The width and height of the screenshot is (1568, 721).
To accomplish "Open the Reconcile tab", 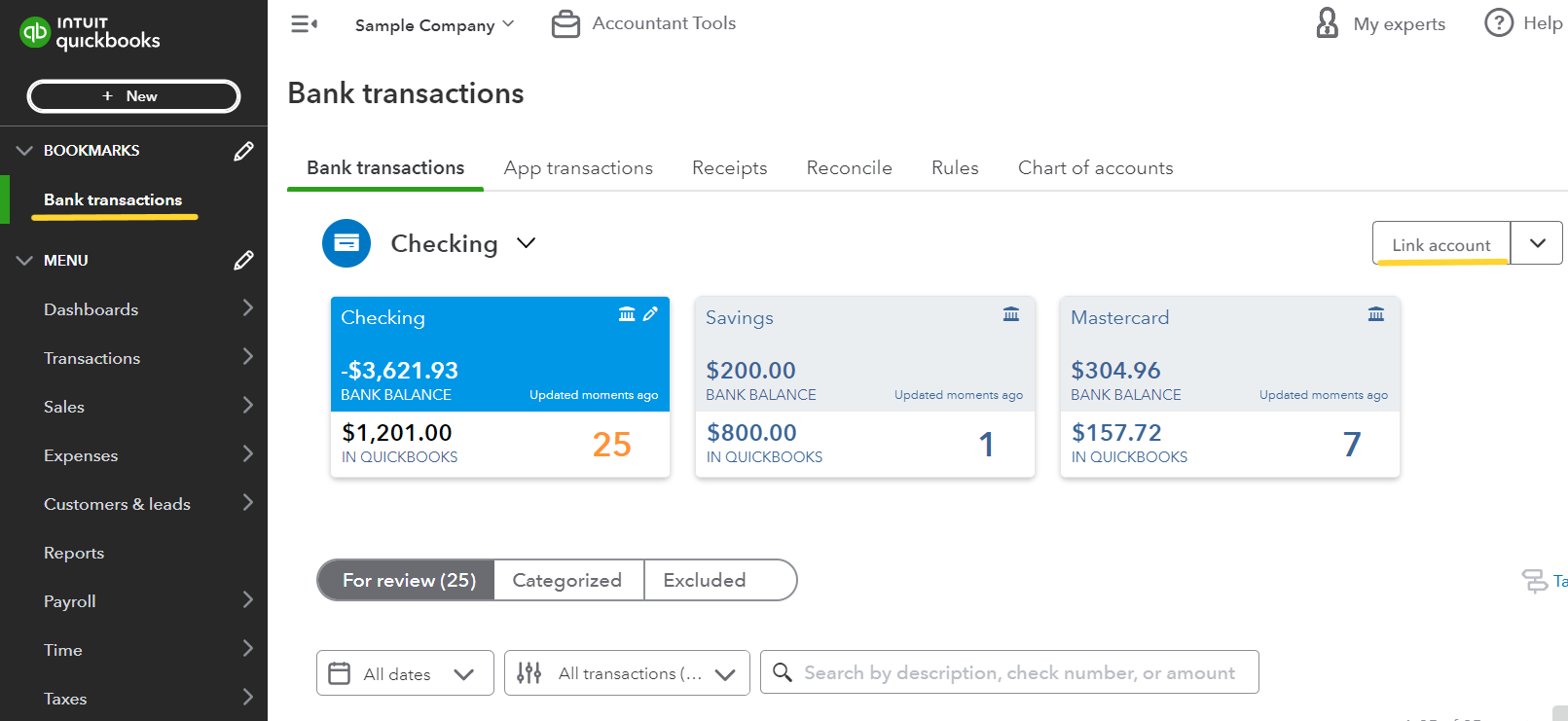I will pyautogui.click(x=849, y=168).
